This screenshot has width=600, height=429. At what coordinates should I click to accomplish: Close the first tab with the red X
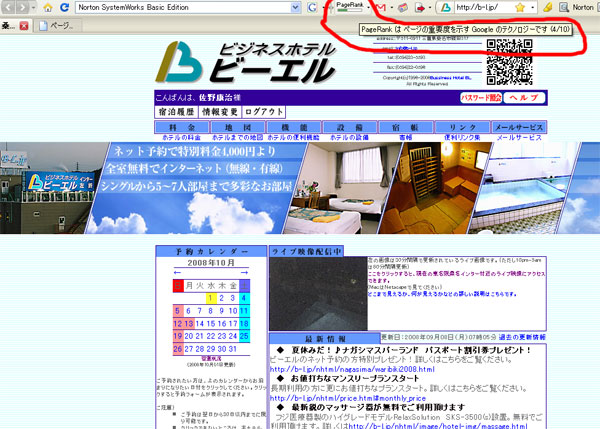24,26
